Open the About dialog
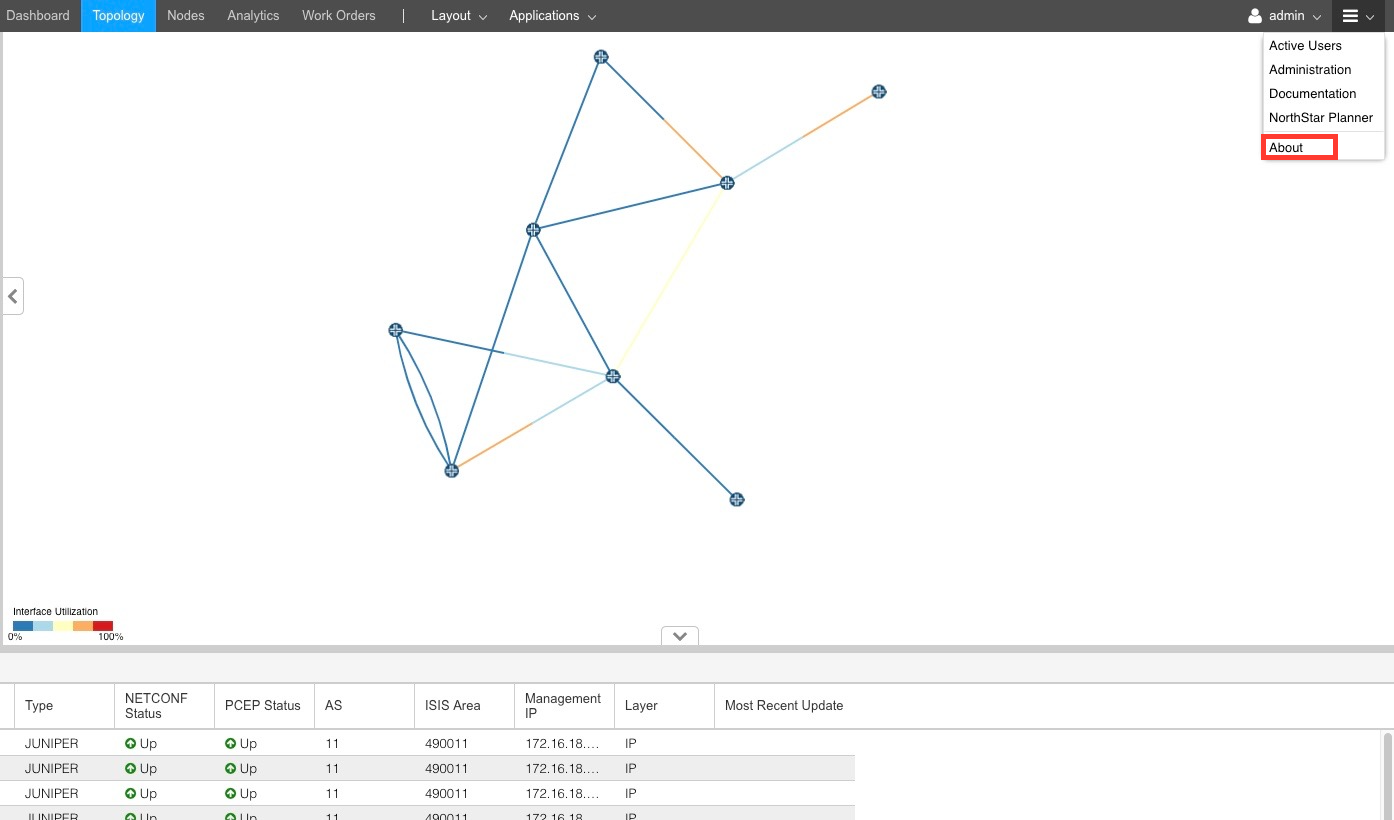 click(x=1285, y=147)
